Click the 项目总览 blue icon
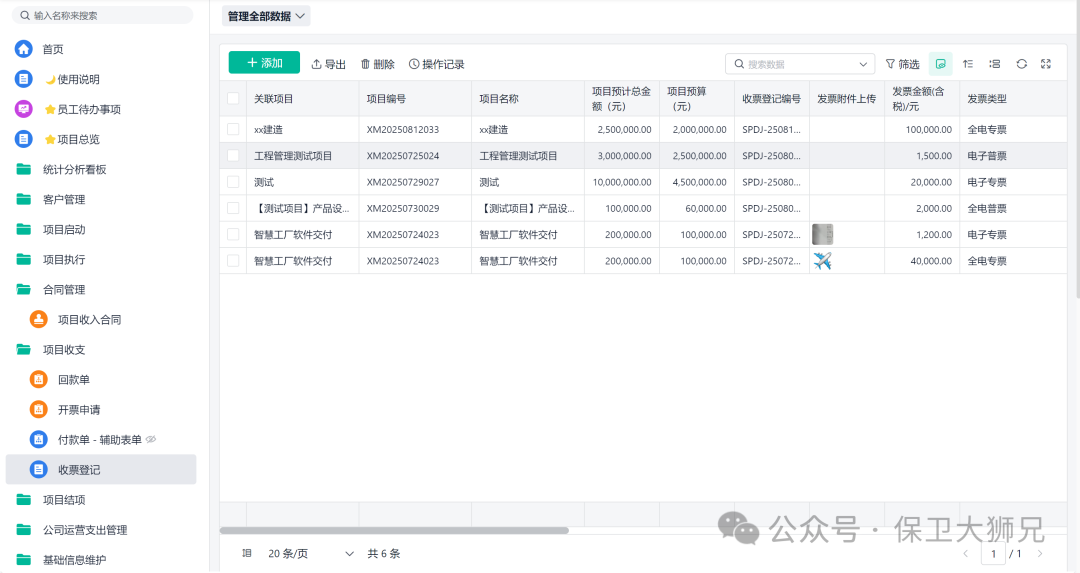This screenshot has height=573, width=1080. [23, 139]
